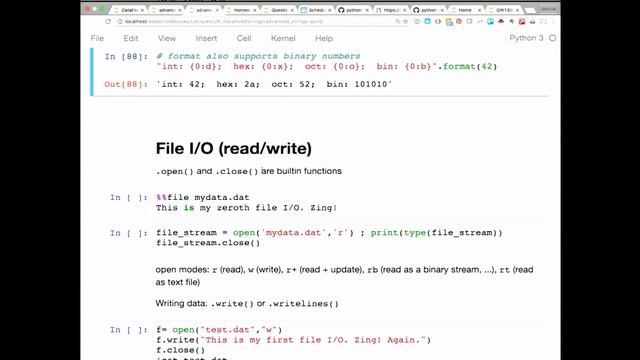Bookmark this page with the star icon
This screenshot has width=640, height=360.
coord(405,22)
